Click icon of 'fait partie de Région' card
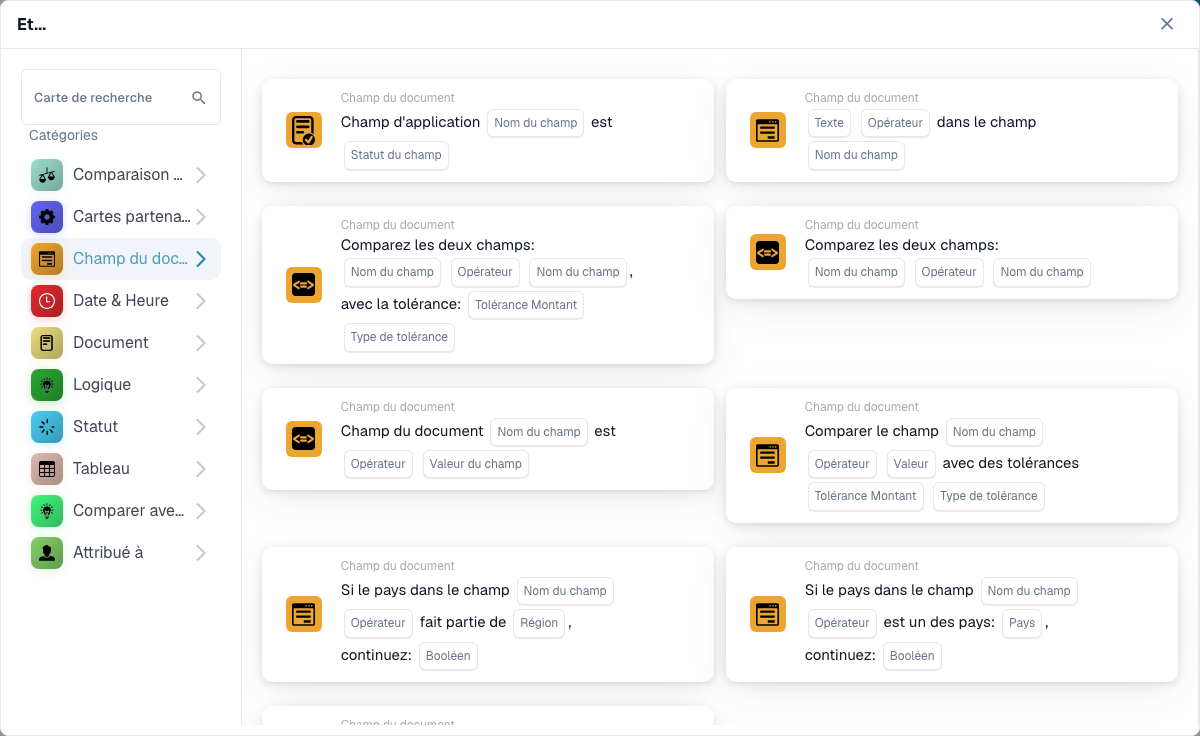Screen dimensions: 1200x736 point(304,614)
